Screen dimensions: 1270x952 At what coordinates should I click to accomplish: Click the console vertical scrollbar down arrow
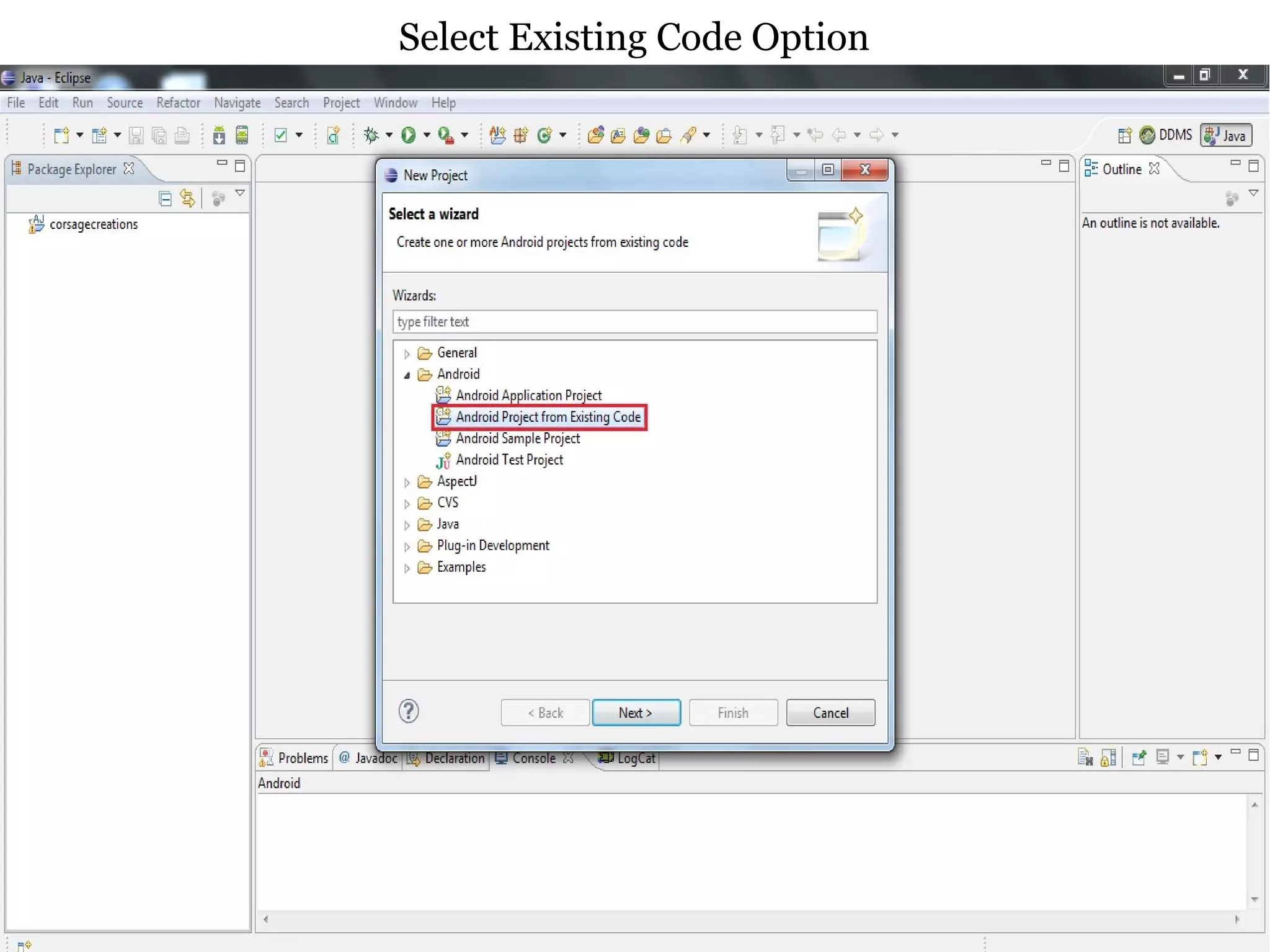[x=1254, y=900]
